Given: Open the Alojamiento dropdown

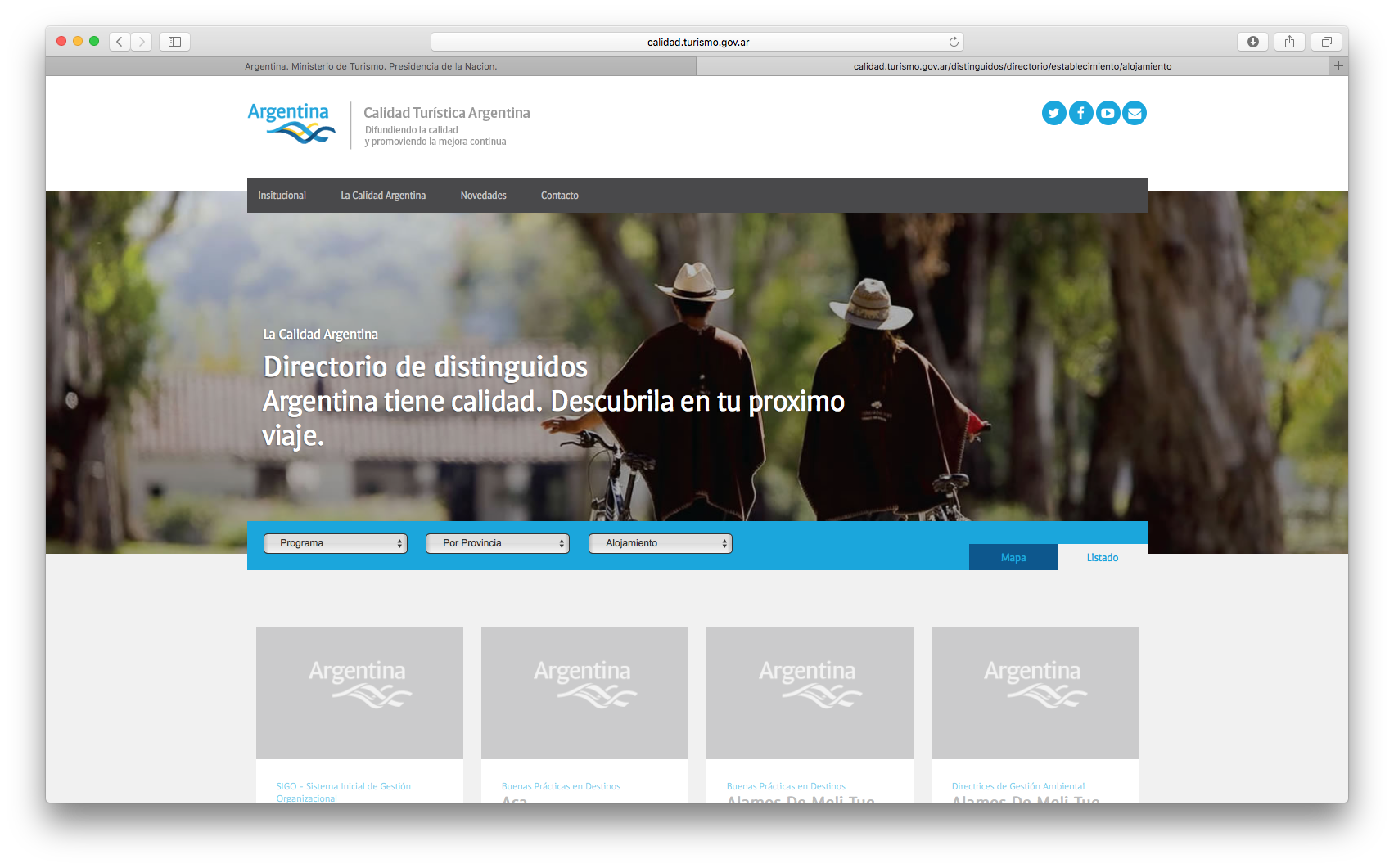Looking at the screenshot, I should [660, 543].
